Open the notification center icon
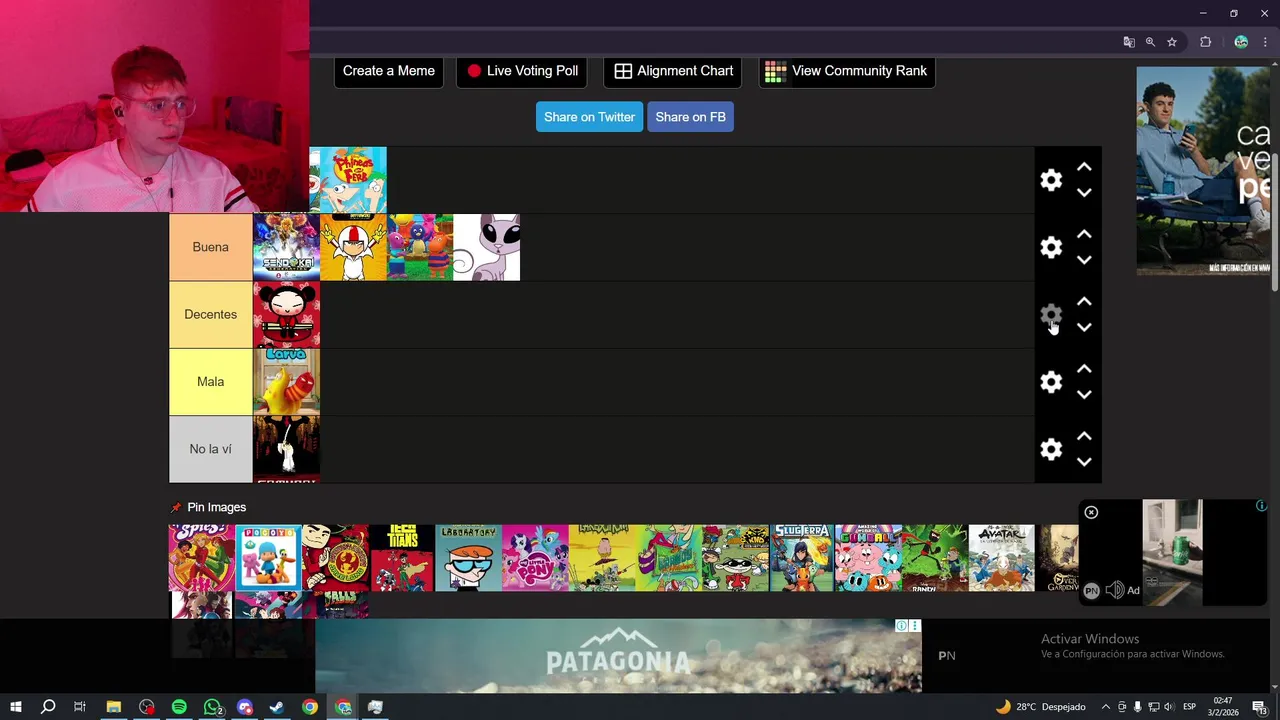The image size is (1280, 720). (1259, 707)
